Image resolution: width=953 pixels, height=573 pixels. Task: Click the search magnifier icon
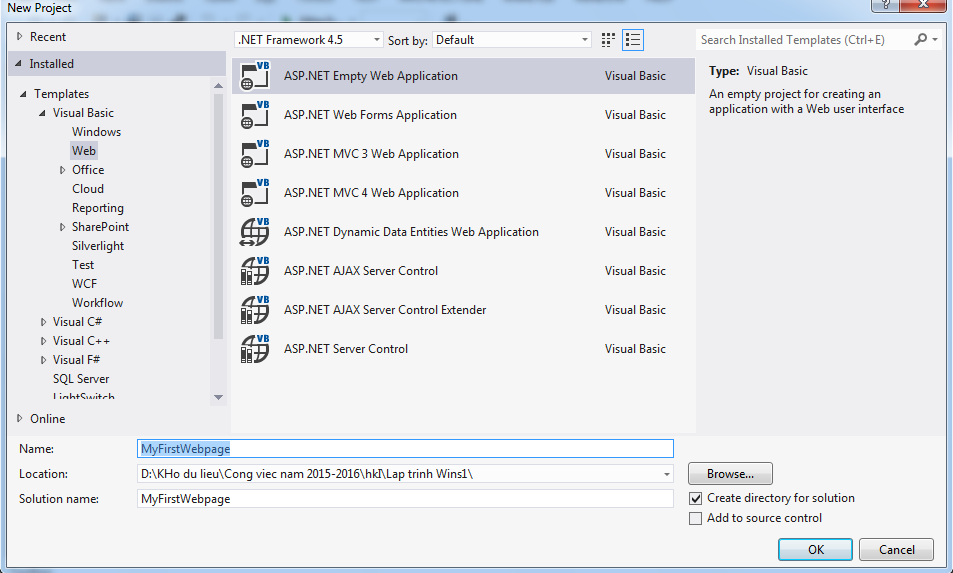click(921, 39)
